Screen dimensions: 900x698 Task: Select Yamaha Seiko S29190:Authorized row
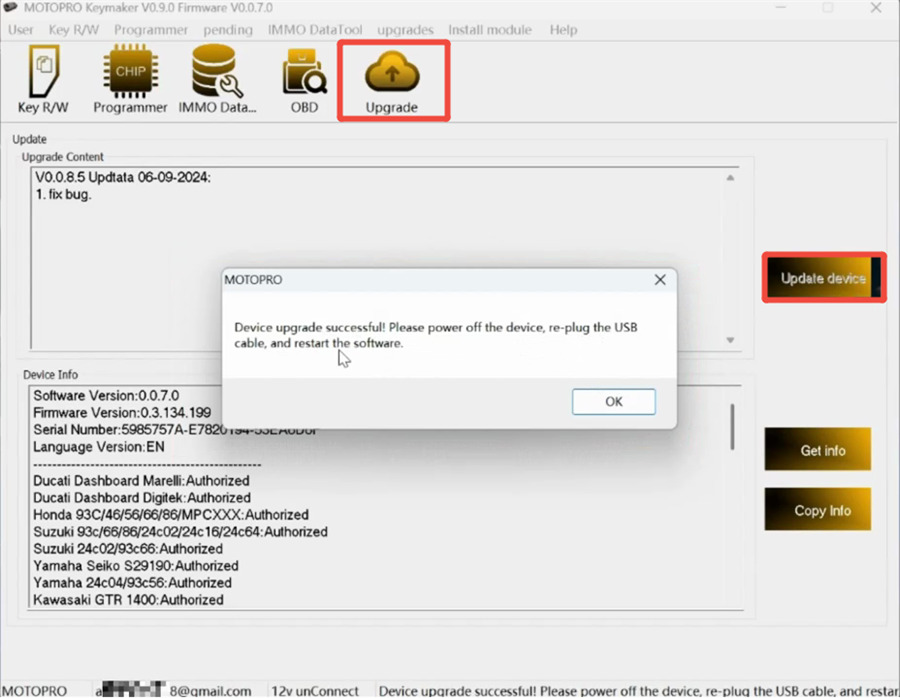tap(135, 565)
